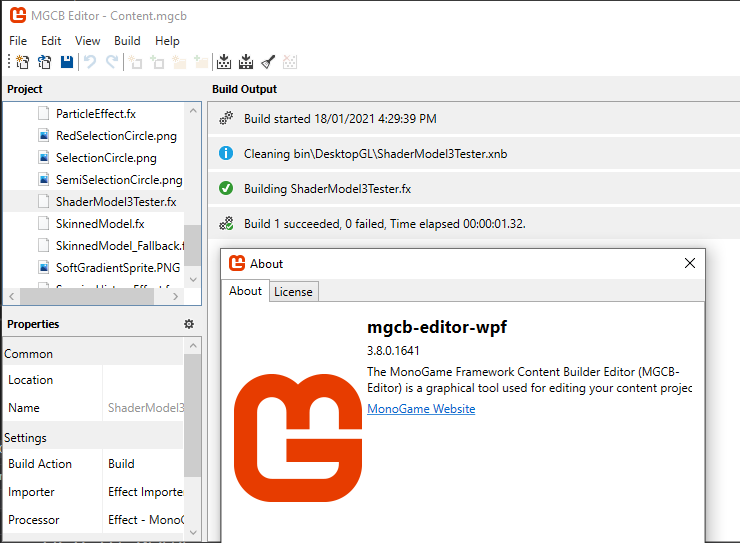Click the Settings properties group header
The height and width of the screenshot is (543, 740).
point(93,438)
